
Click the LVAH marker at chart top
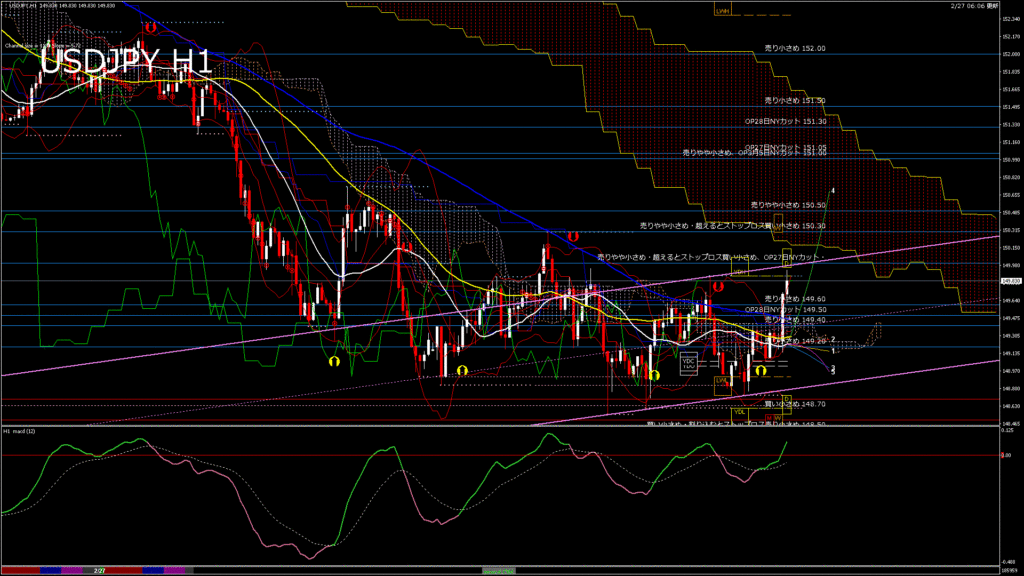pyautogui.click(x=722, y=11)
